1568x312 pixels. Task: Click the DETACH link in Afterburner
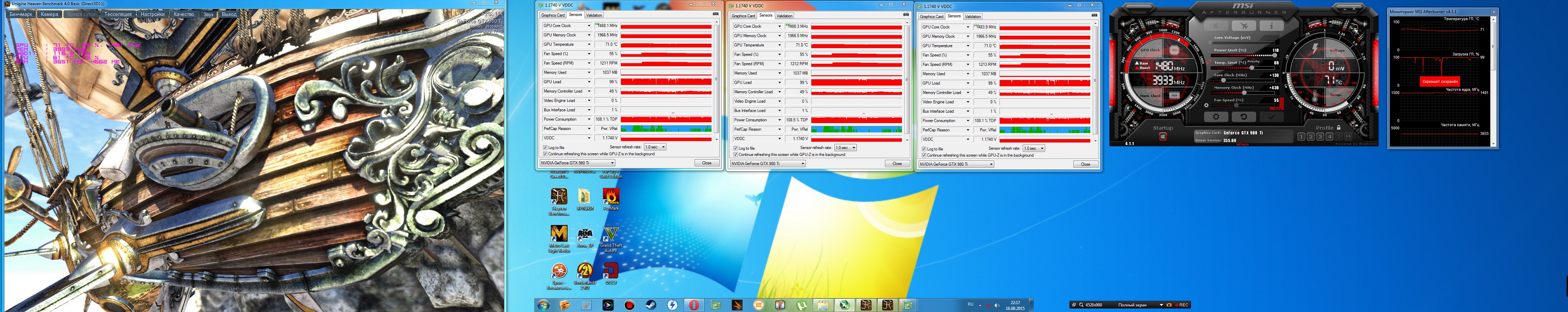tap(1242, 145)
